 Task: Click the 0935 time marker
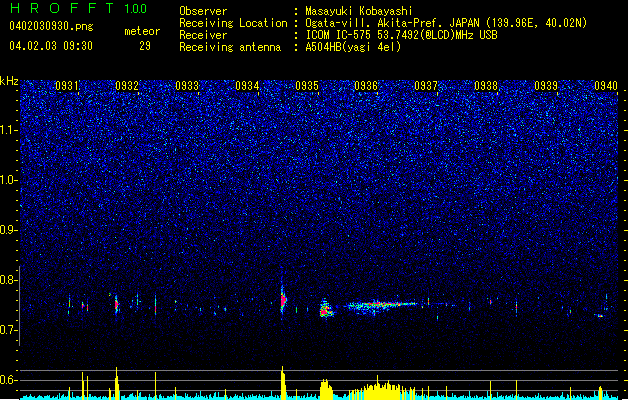tap(307, 86)
